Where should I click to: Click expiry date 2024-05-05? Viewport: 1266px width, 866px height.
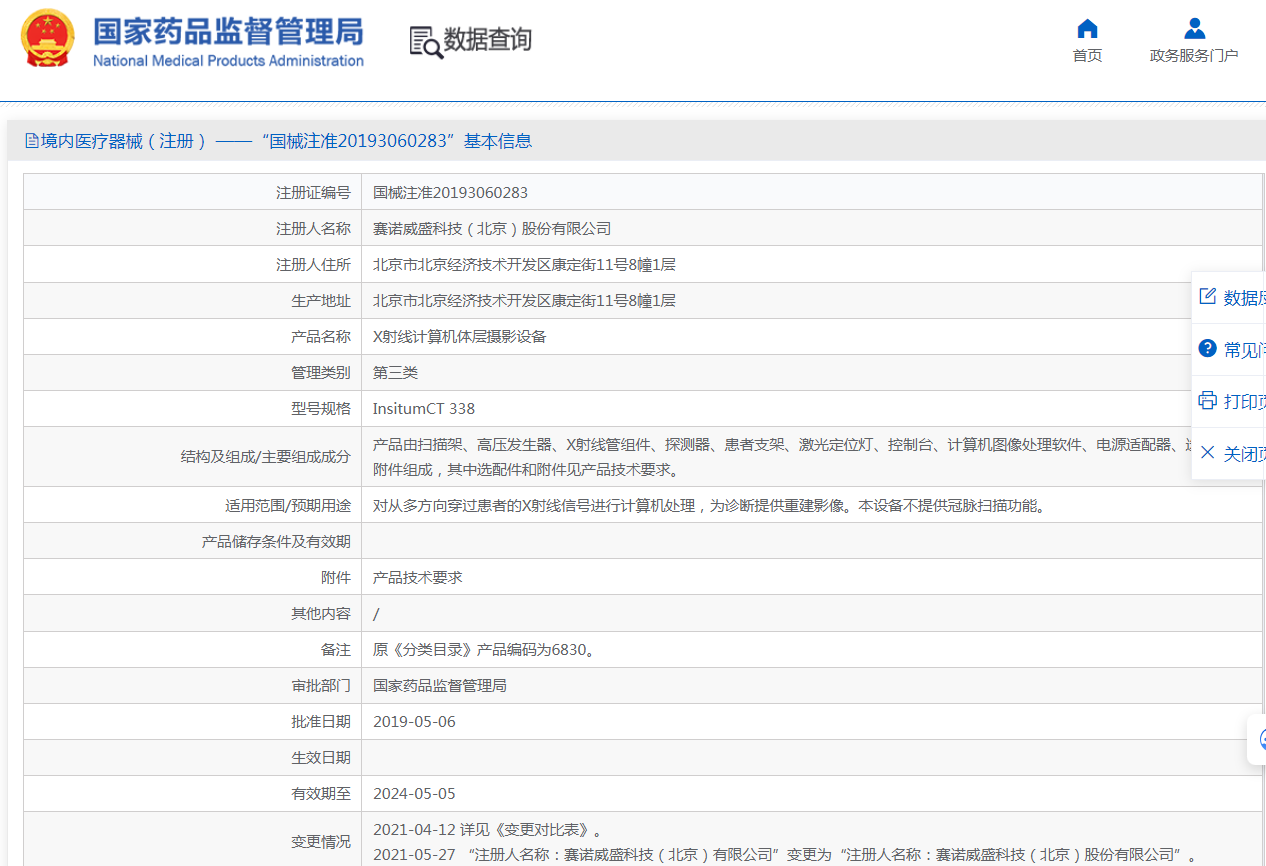(x=414, y=794)
